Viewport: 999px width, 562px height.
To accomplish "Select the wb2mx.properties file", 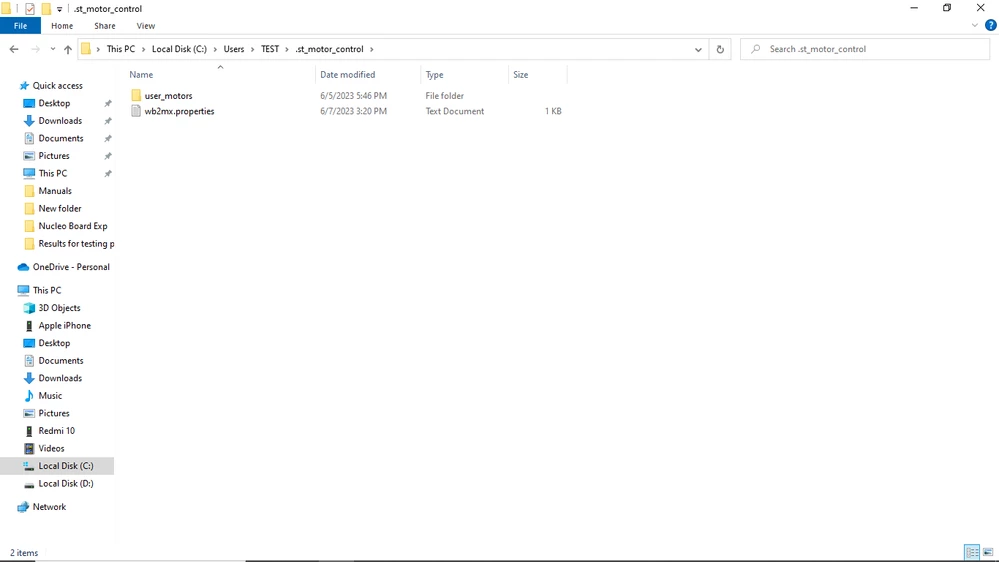I will click(x=179, y=111).
